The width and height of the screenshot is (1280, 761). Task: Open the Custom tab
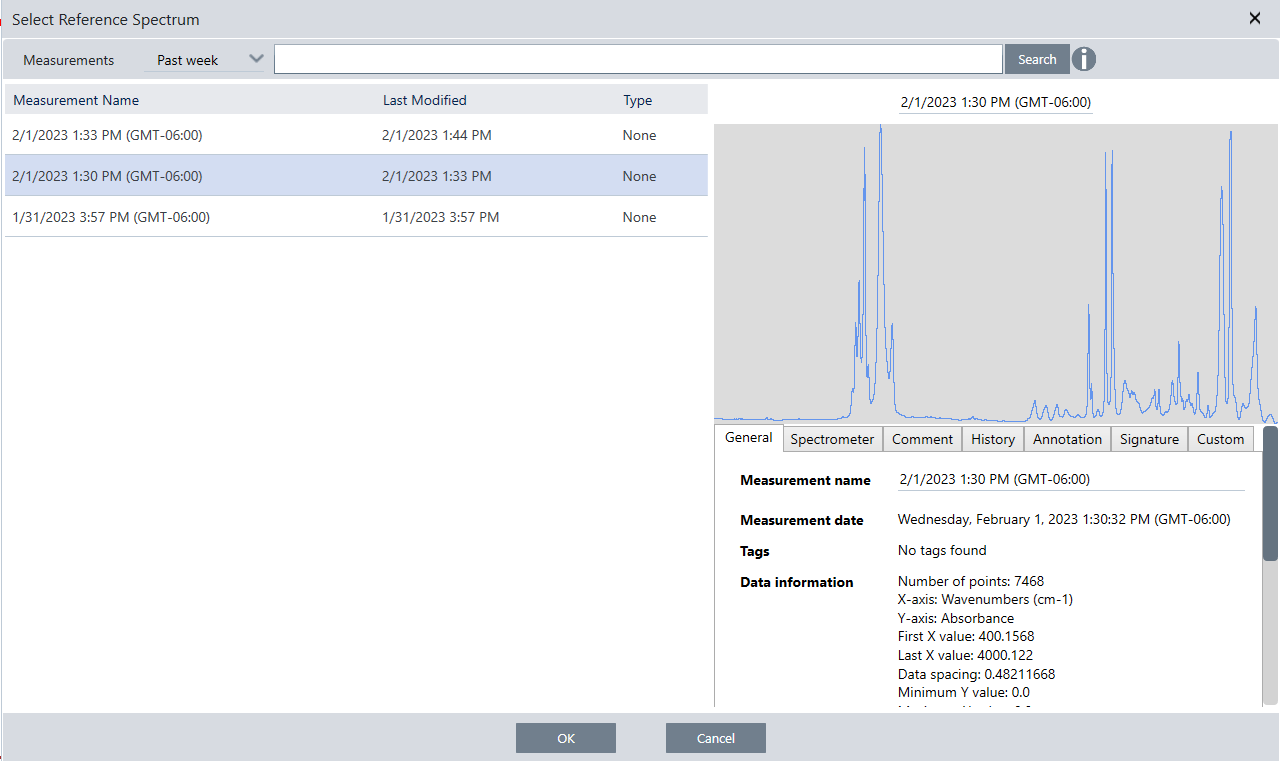tap(1220, 439)
